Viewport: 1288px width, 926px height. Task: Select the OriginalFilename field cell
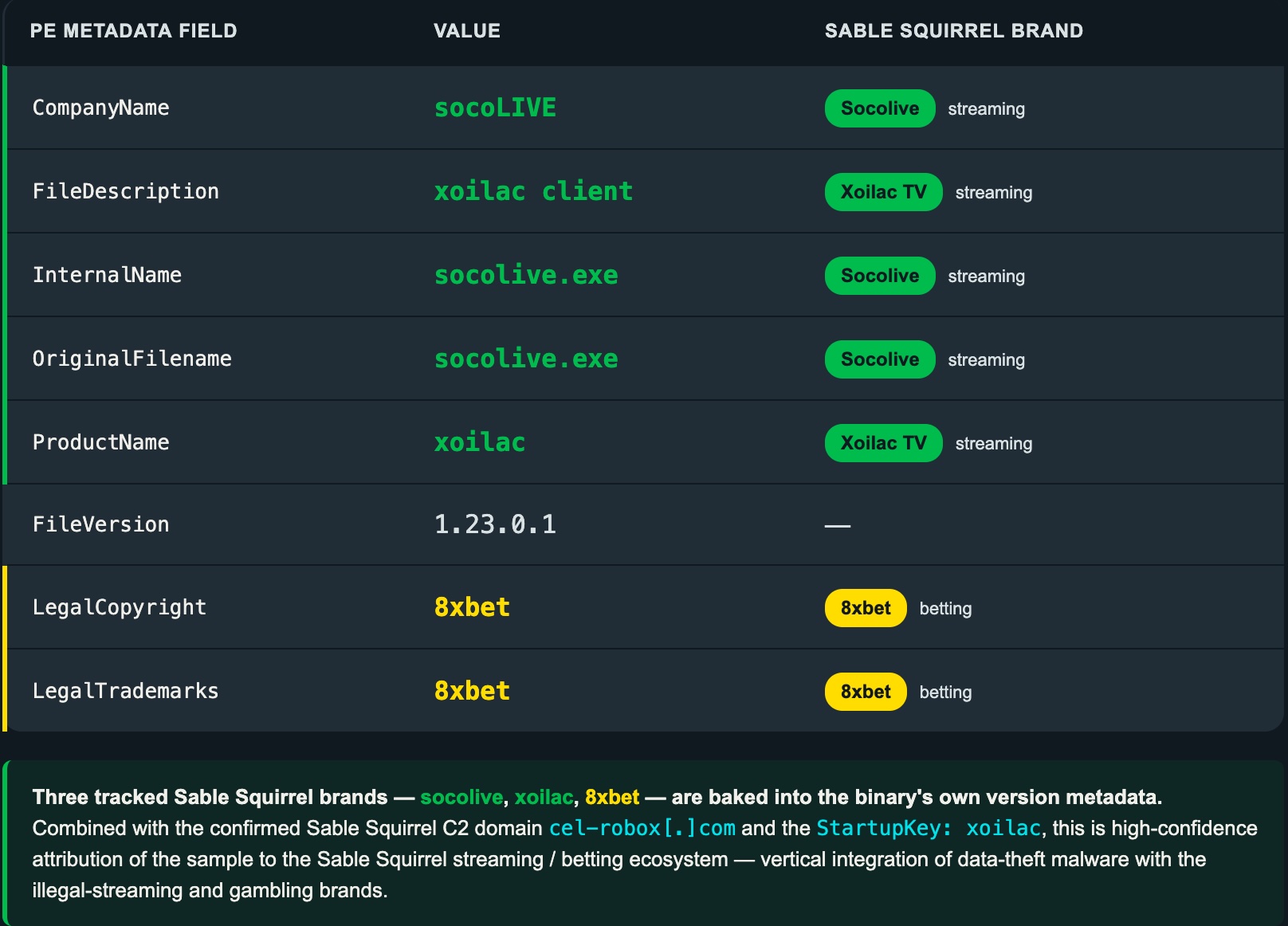coord(132,359)
